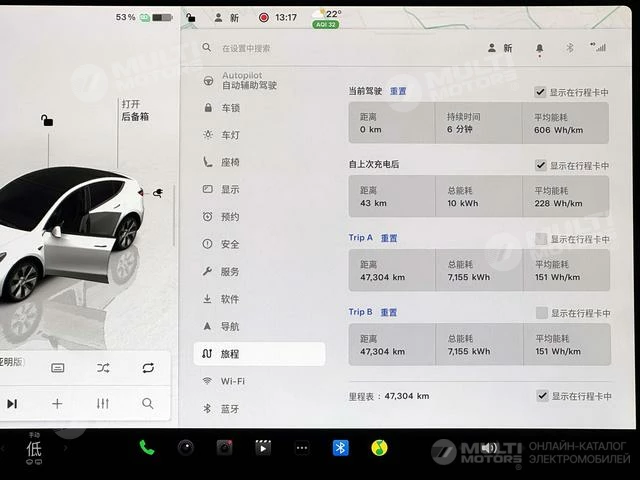Tap the 22° weather AQI indicator

327,19
